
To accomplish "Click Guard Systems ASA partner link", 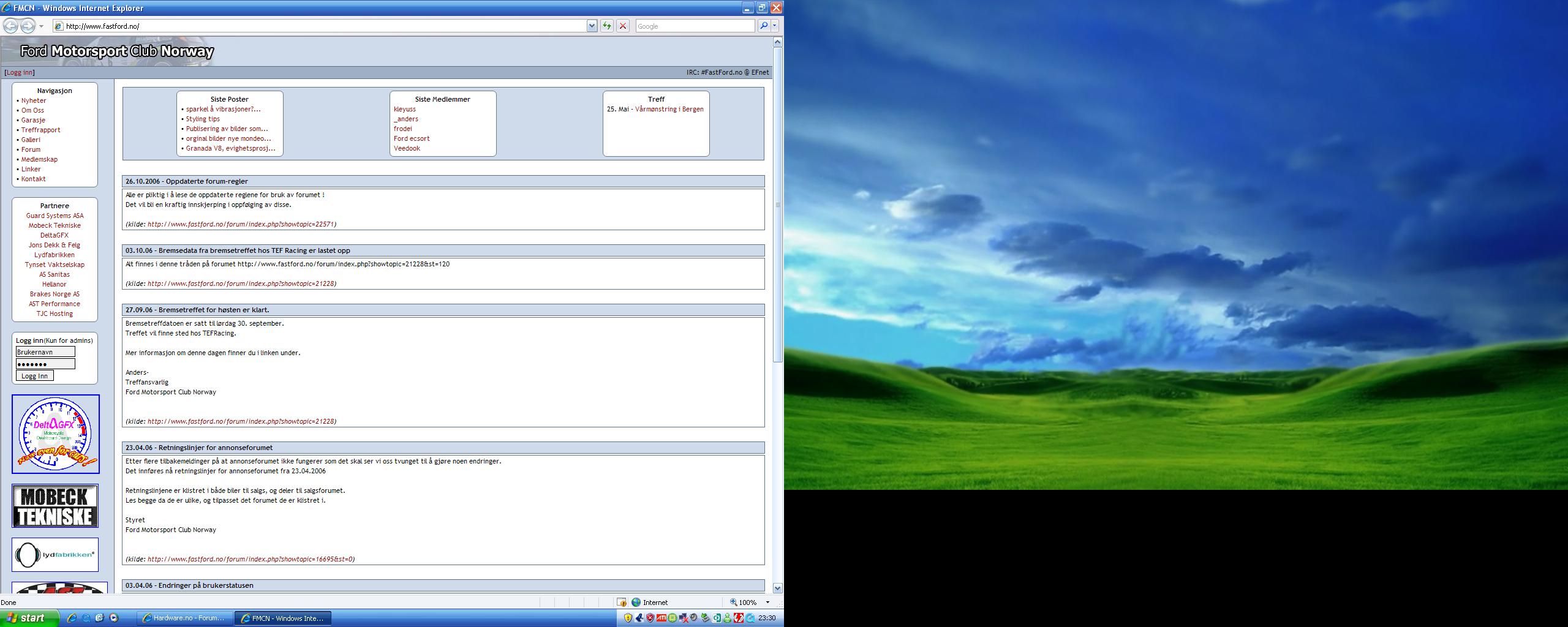I will point(55,216).
